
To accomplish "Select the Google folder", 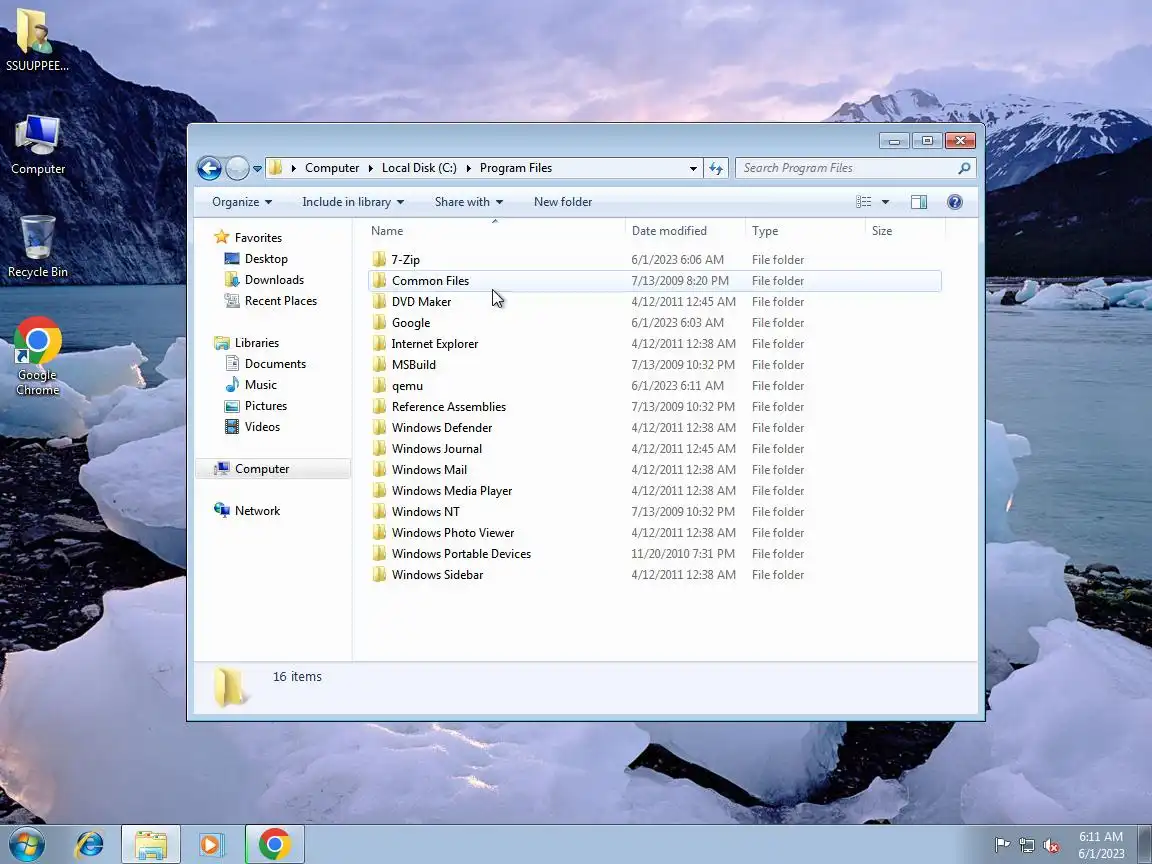I will click(x=411, y=323).
